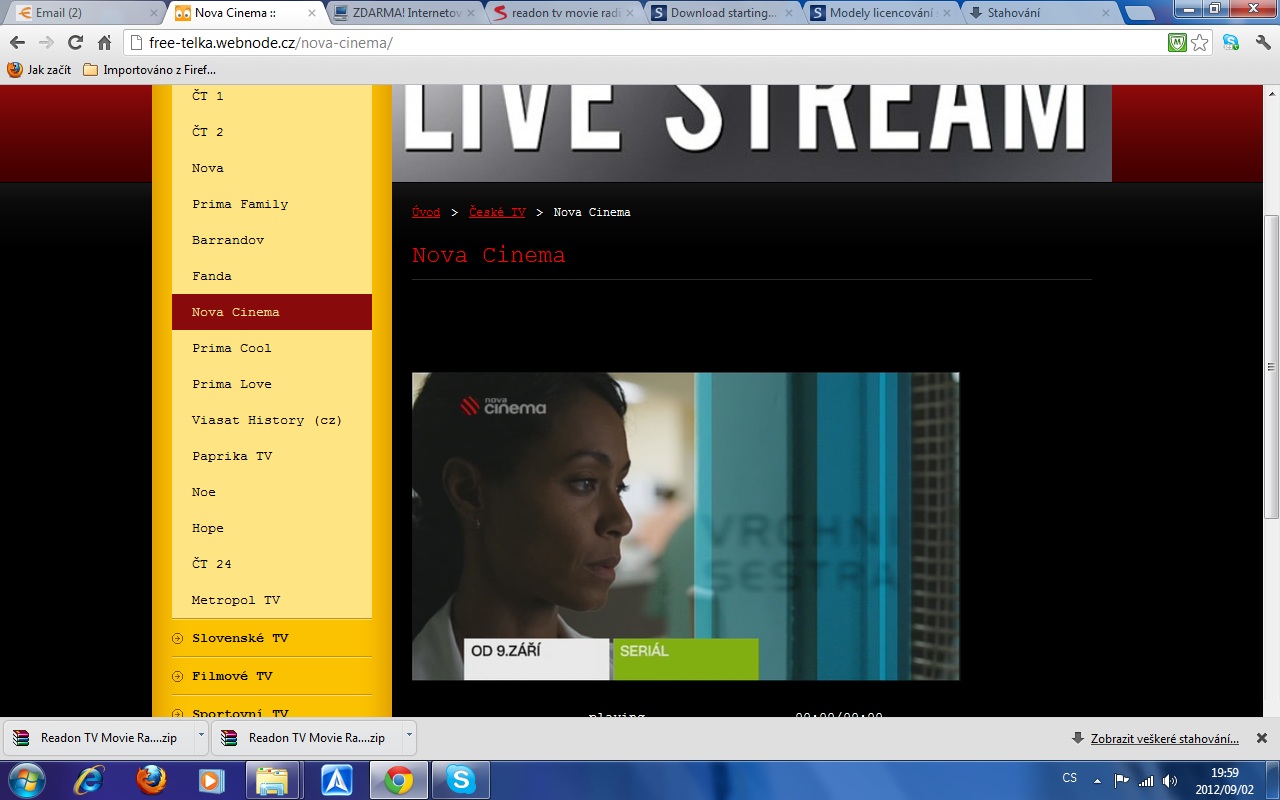The height and width of the screenshot is (800, 1280).
Task: Open the Hope channel
Action: pyautogui.click(x=272, y=528)
